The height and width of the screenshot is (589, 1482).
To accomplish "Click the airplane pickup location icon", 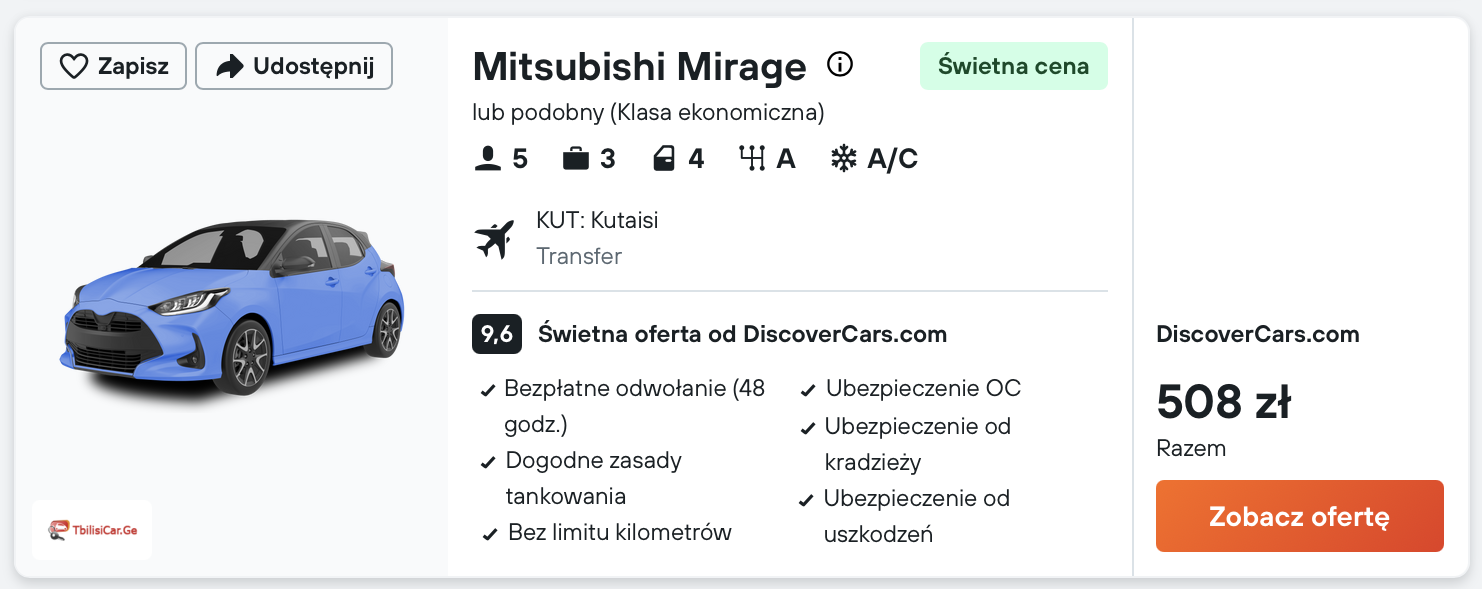I will (x=494, y=239).
